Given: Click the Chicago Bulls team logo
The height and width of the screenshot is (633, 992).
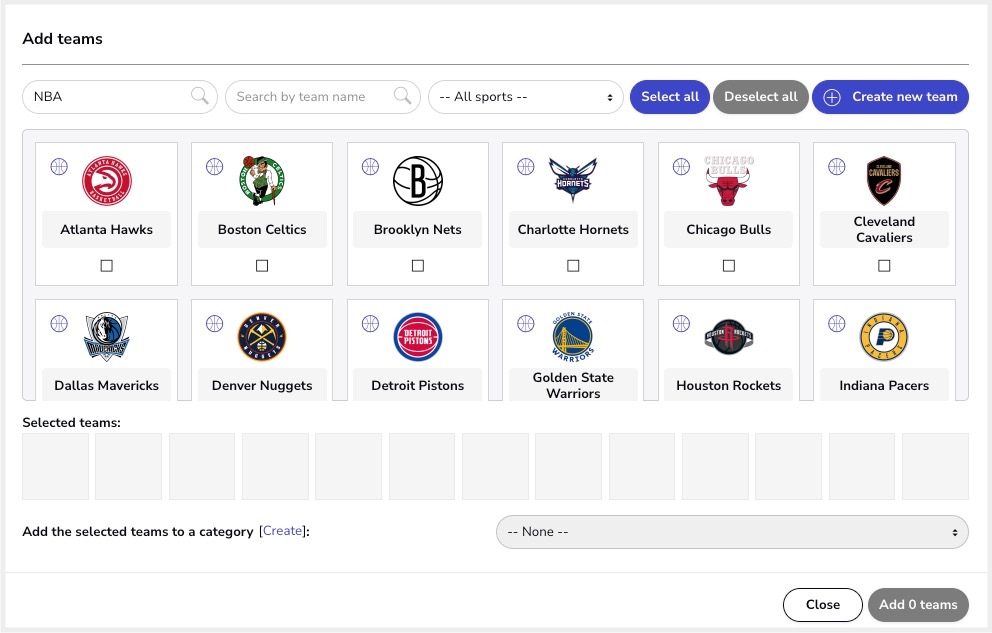Looking at the screenshot, I should [728, 181].
